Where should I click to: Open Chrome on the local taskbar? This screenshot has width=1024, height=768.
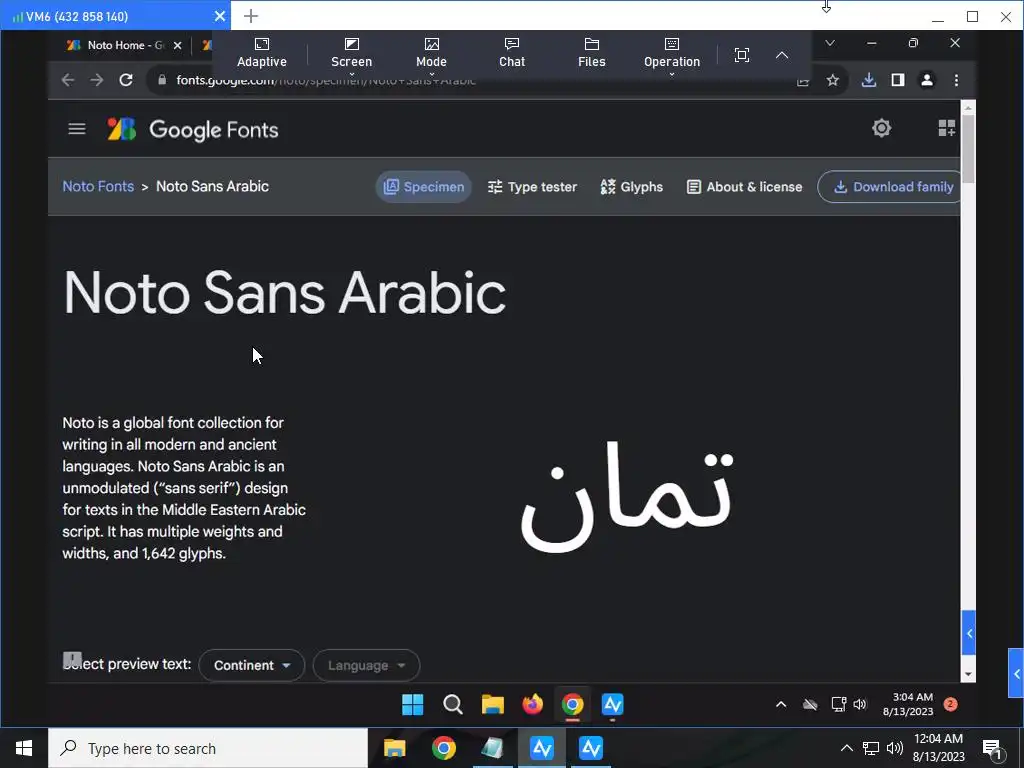point(443,748)
